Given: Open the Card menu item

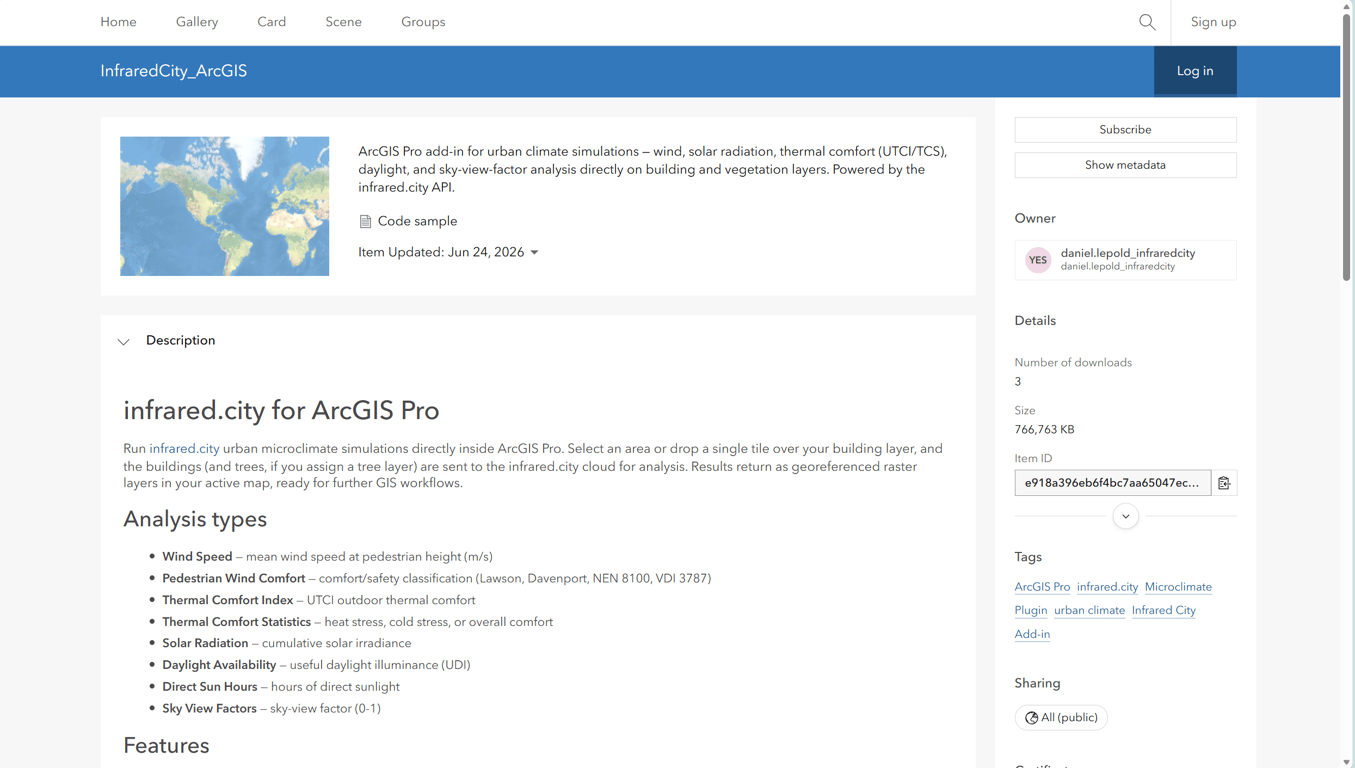Looking at the screenshot, I should [272, 22].
